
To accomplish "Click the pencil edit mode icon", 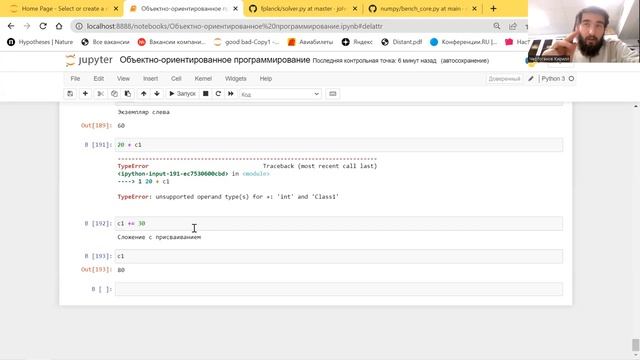I will [x=531, y=79].
